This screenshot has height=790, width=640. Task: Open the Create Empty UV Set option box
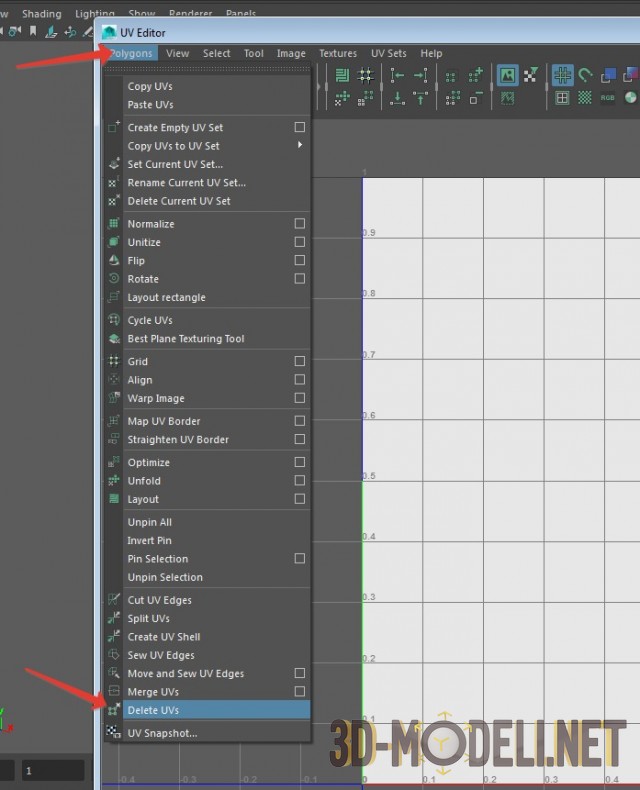tap(300, 127)
